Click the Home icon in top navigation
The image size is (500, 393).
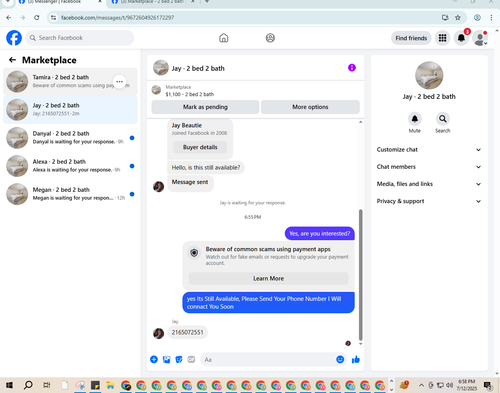coord(224,38)
